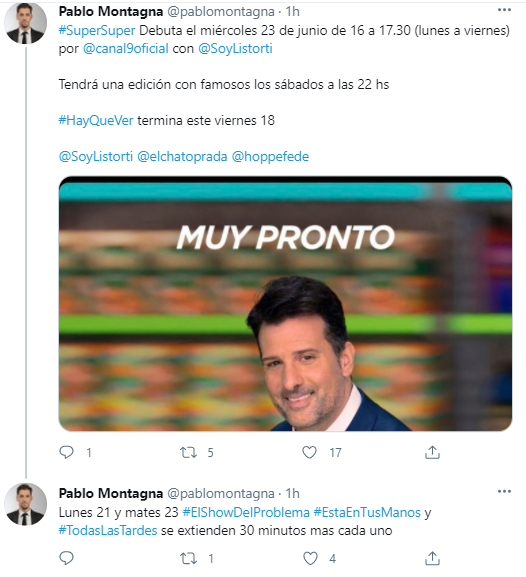
Task: Retweet the SuperSuper debut tweet
Action: coord(188,452)
